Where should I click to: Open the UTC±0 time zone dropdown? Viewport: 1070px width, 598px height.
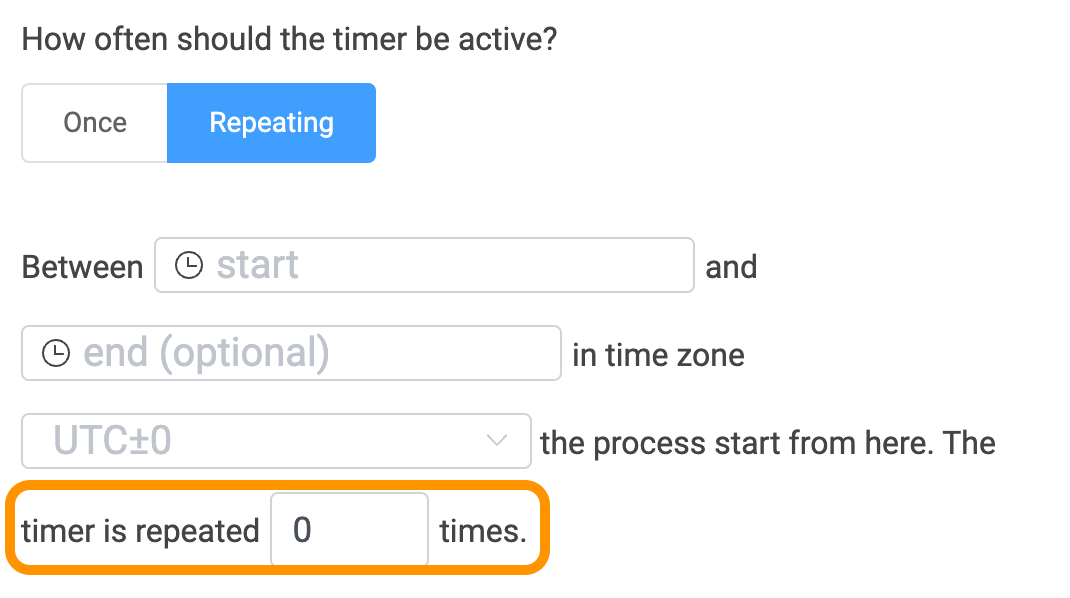pyautogui.click(x=276, y=441)
